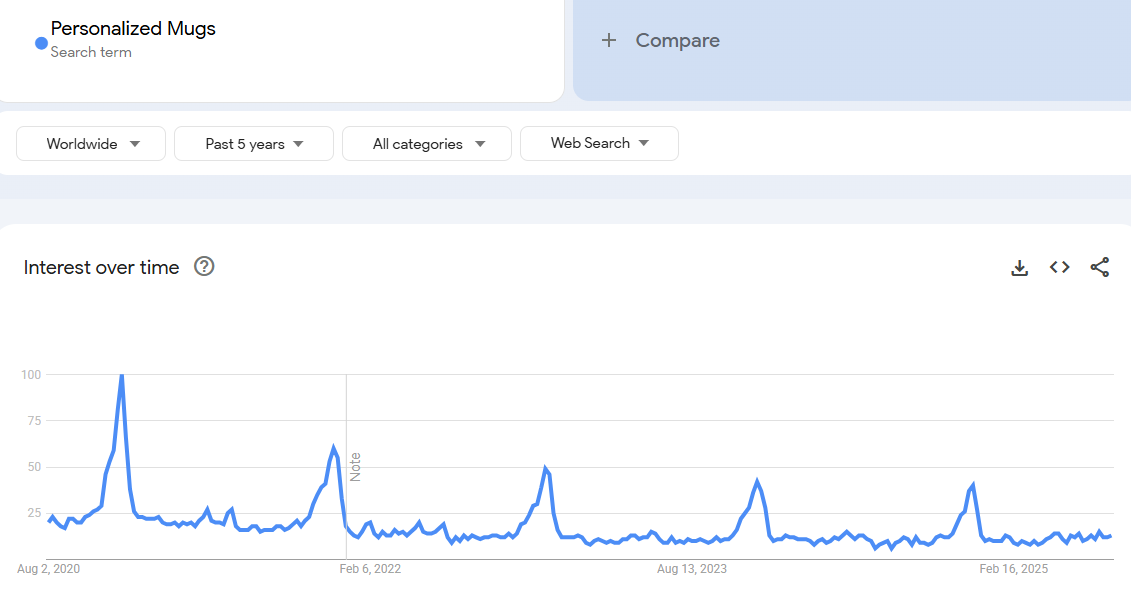The image size is (1131, 590).
Task: Change the Web Search type filter
Action: (x=599, y=143)
